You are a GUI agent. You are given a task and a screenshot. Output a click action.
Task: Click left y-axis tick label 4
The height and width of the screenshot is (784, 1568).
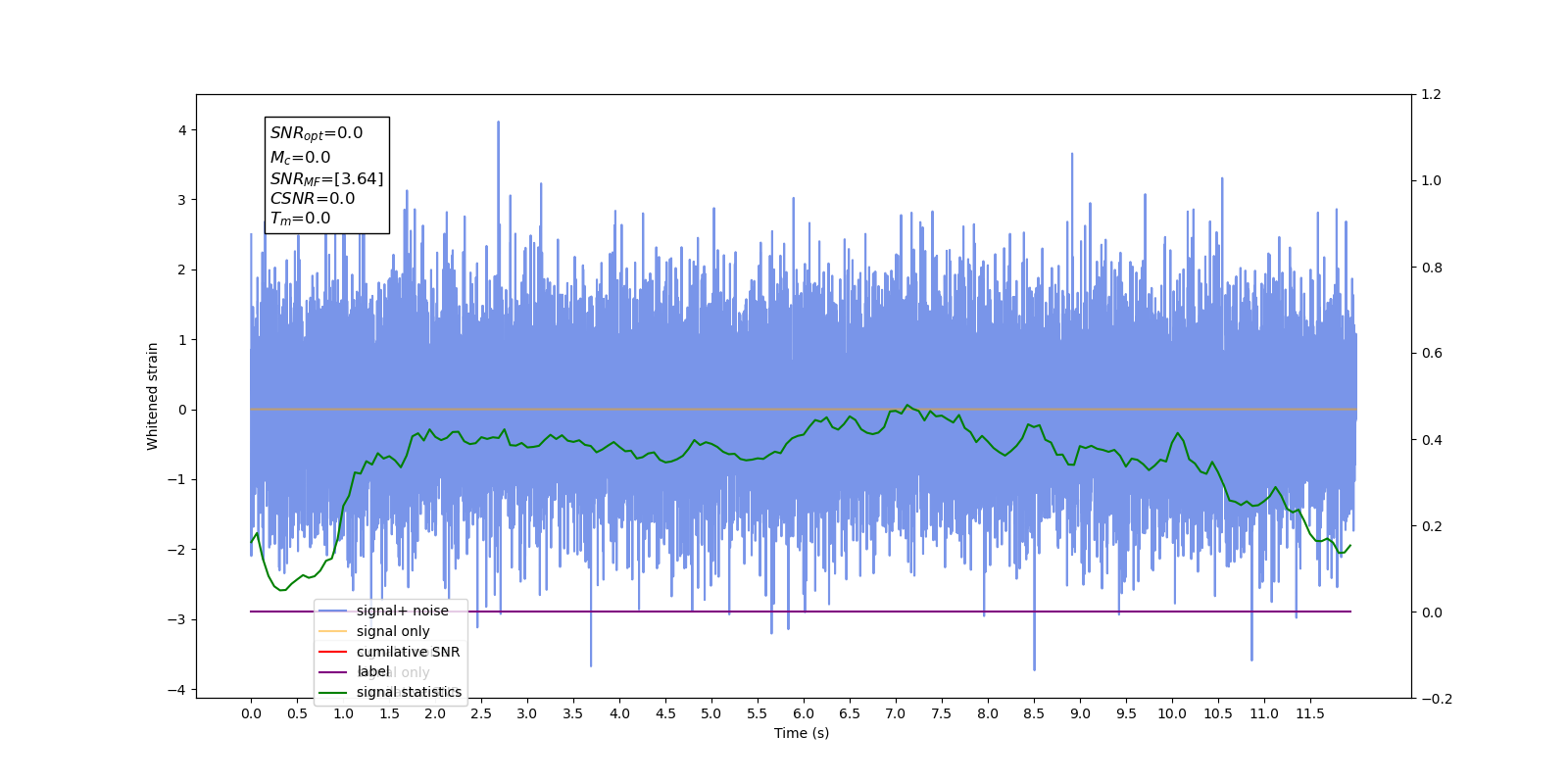point(182,130)
